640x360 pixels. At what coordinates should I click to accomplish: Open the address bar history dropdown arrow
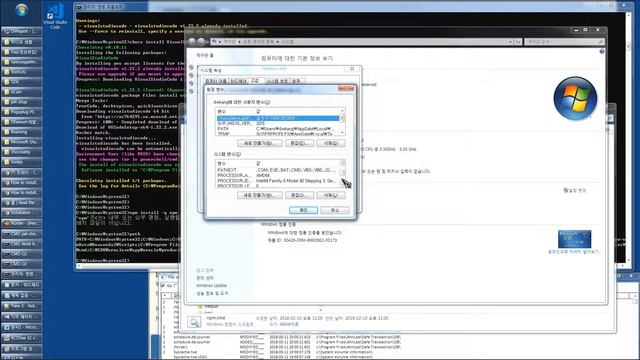coord(510,42)
